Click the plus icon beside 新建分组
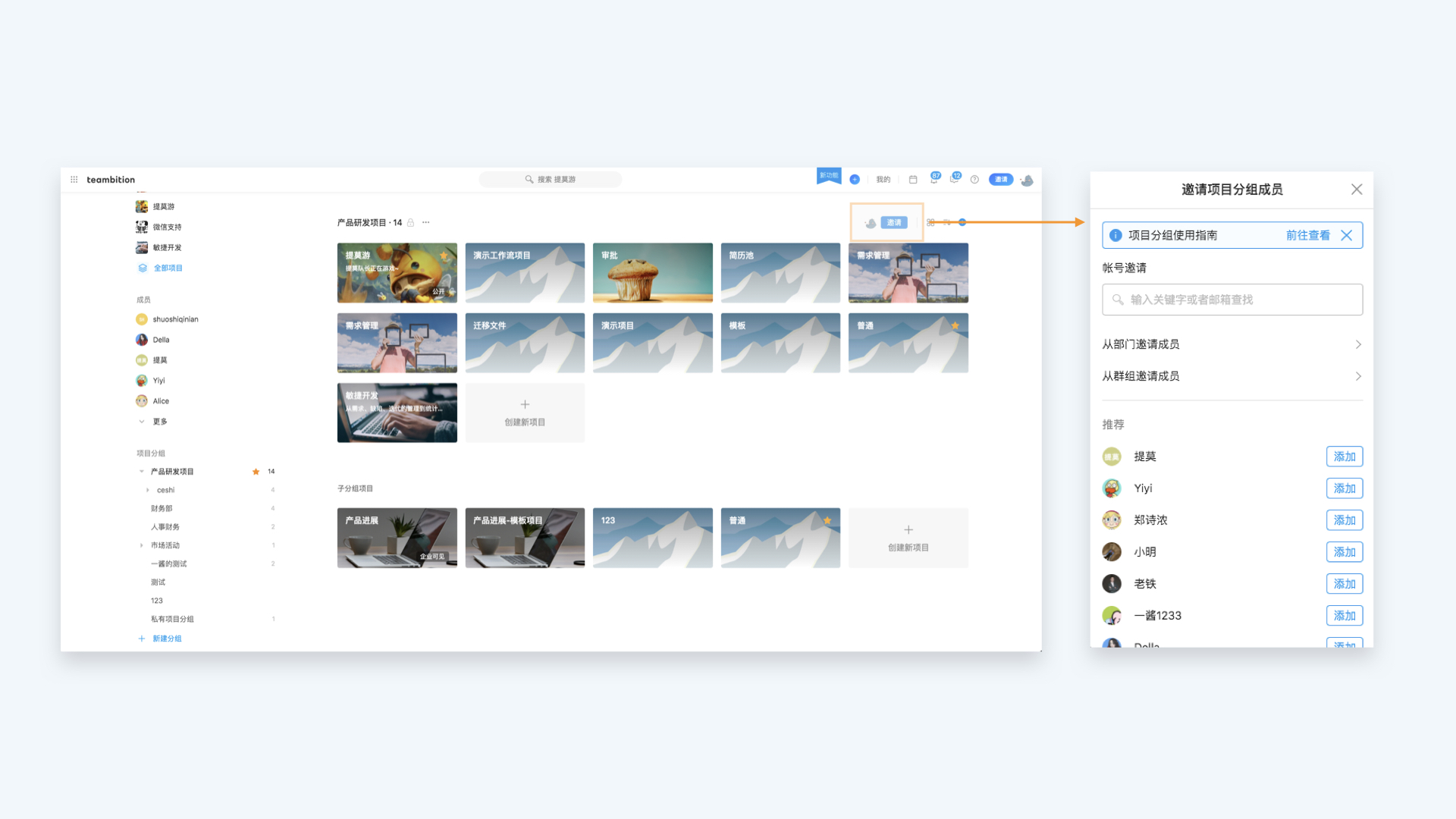 (142, 639)
